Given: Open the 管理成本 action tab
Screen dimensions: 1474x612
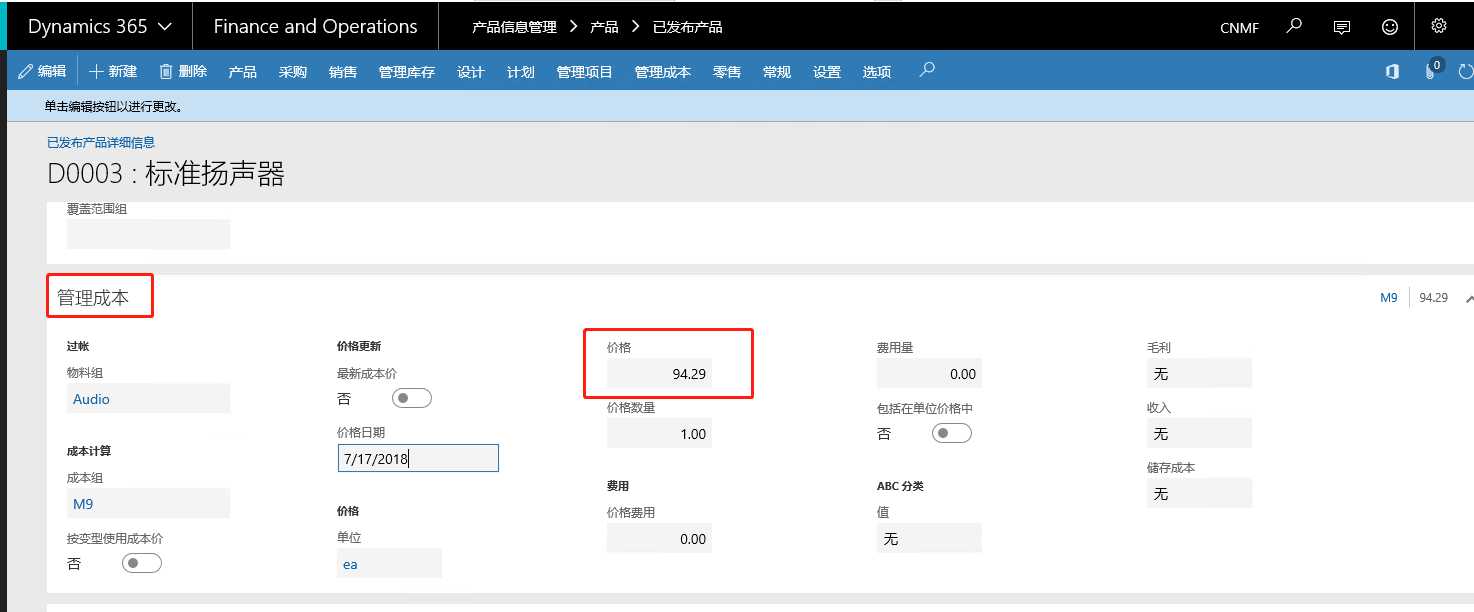Looking at the screenshot, I should pyautogui.click(x=663, y=72).
